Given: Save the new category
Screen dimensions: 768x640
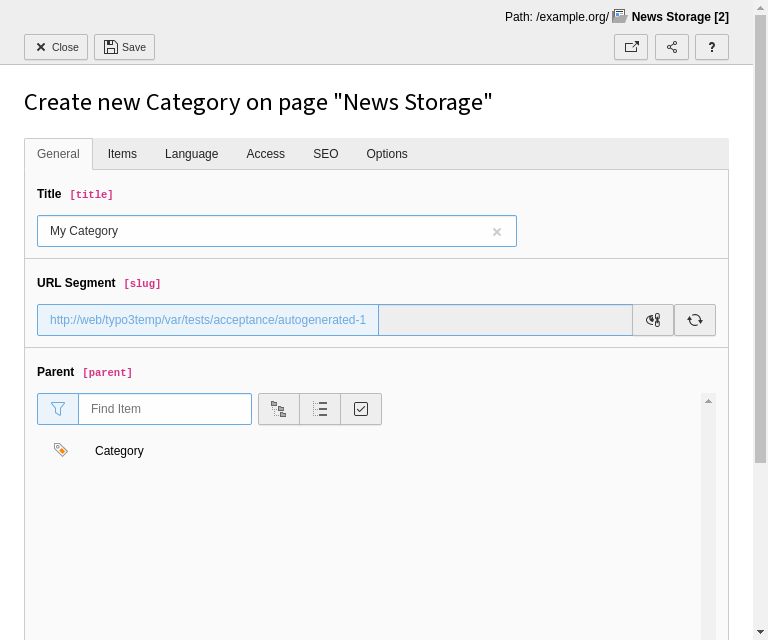Looking at the screenshot, I should (125, 47).
